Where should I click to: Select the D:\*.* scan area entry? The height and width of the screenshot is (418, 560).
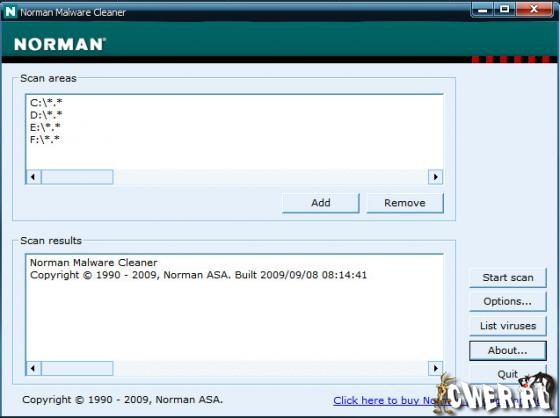click(x=46, y=115)
